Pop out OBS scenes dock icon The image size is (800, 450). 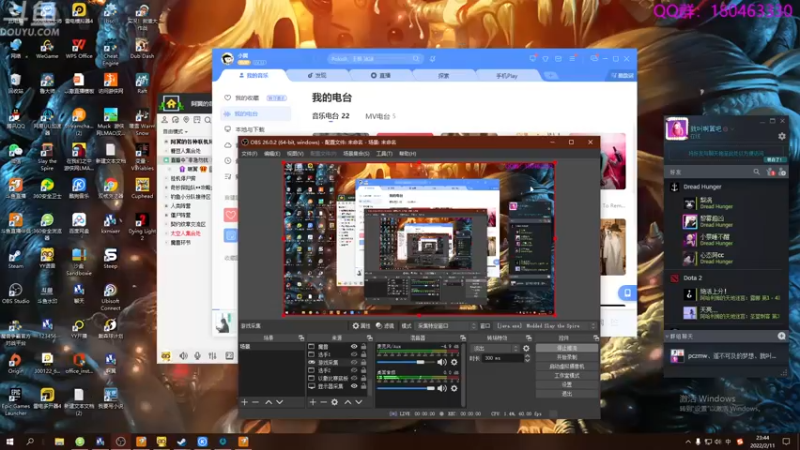[x=301, y=338]
